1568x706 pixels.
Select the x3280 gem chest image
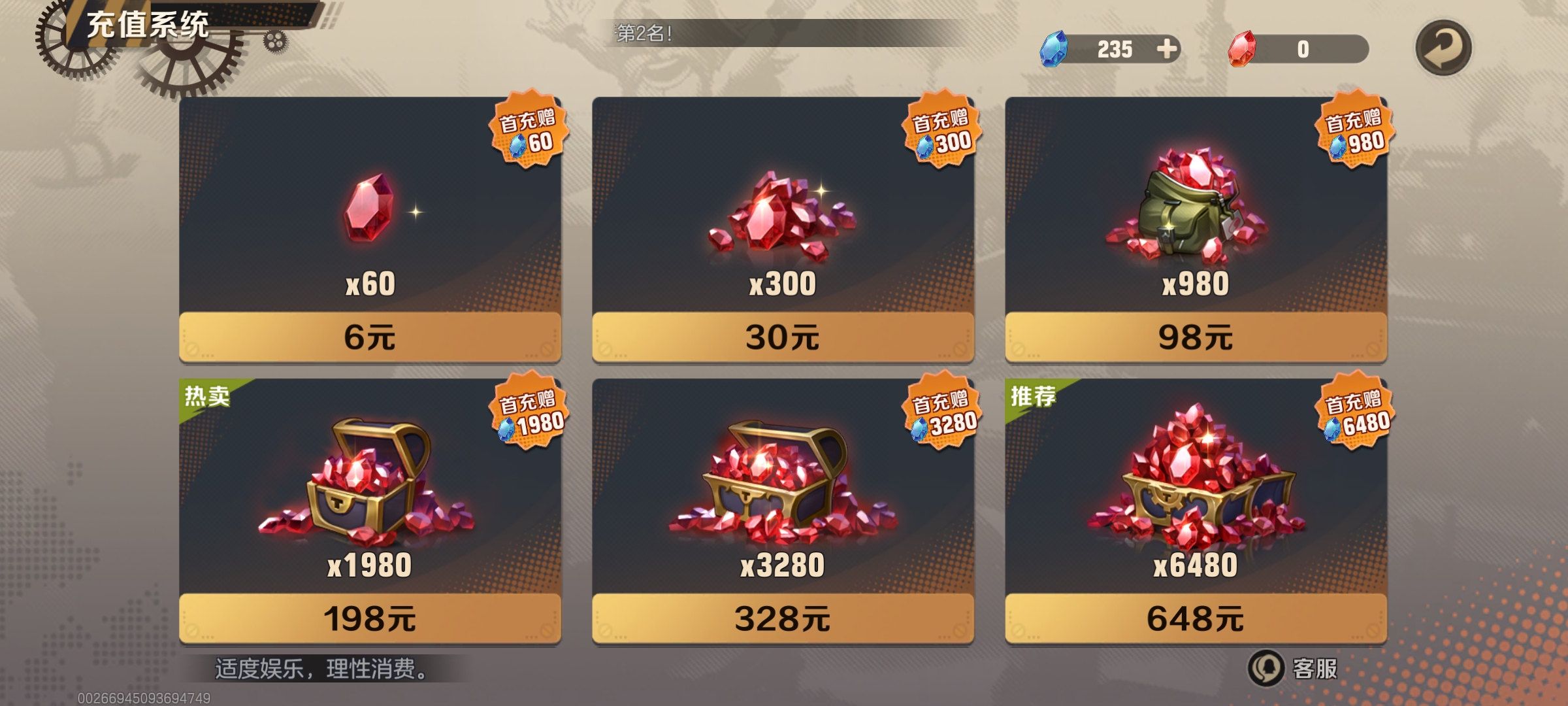point(781,482)
